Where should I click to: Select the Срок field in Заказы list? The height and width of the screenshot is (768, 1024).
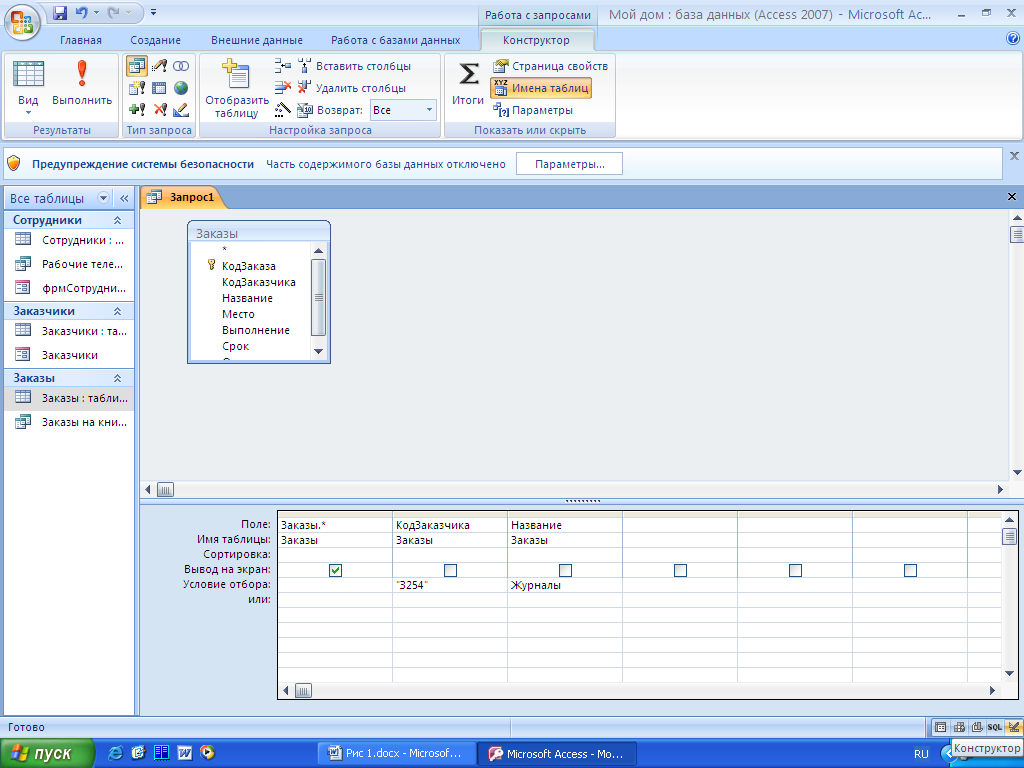click(236, 346)
